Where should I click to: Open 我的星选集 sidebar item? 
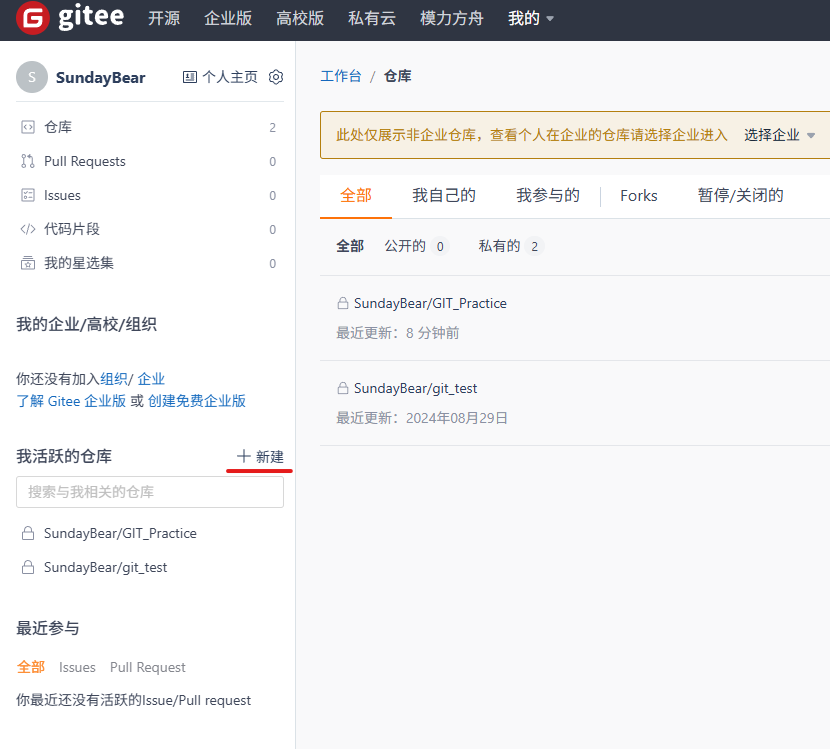point(150,263)
